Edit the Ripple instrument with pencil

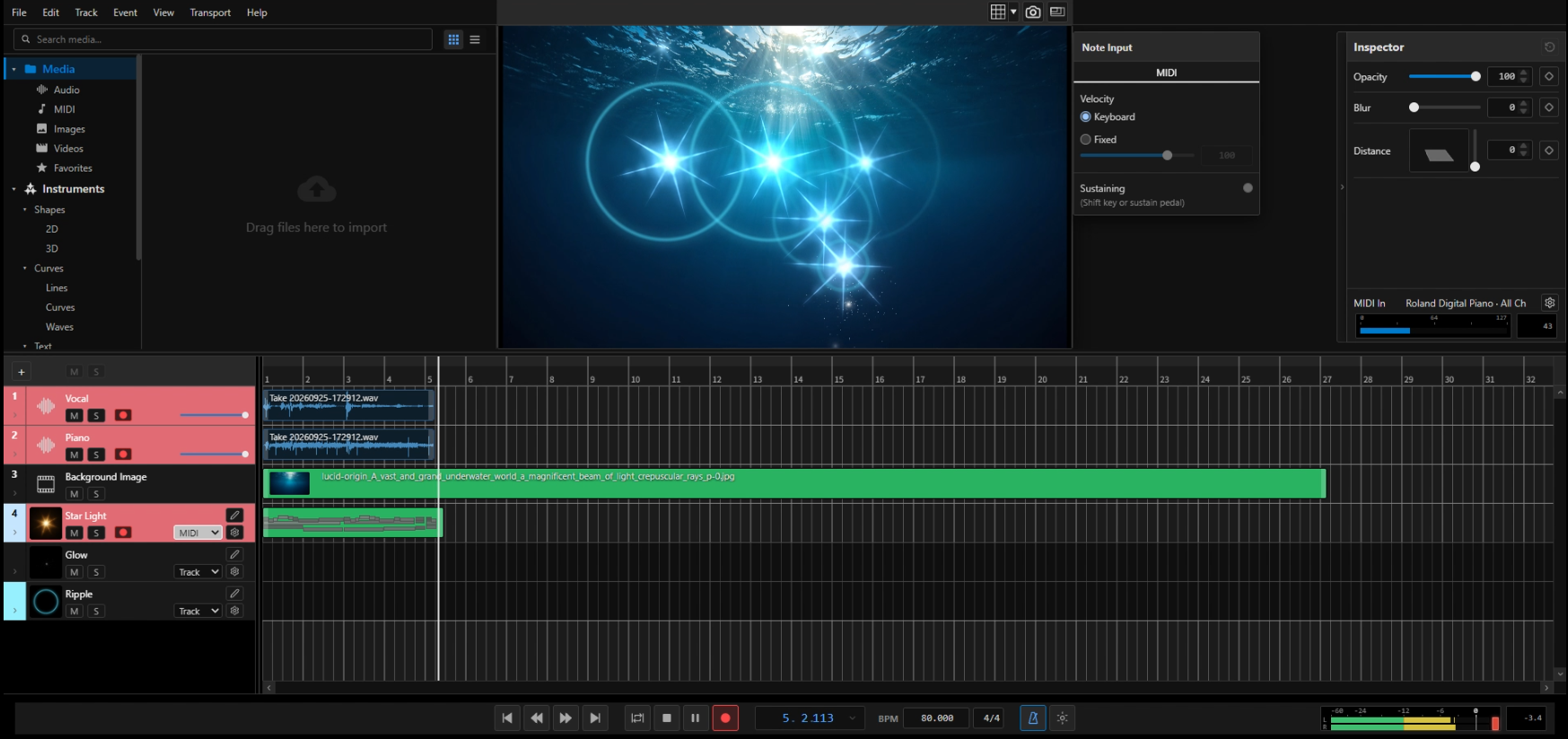pyautogui.click(x=234, y=594)
